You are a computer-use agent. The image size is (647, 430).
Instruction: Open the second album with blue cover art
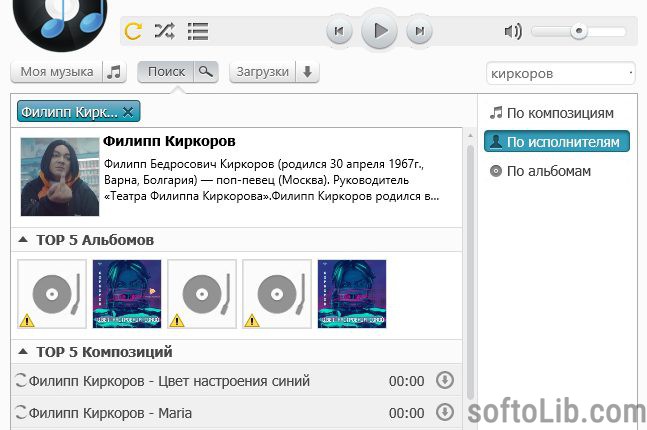click(x=127, y=294)
